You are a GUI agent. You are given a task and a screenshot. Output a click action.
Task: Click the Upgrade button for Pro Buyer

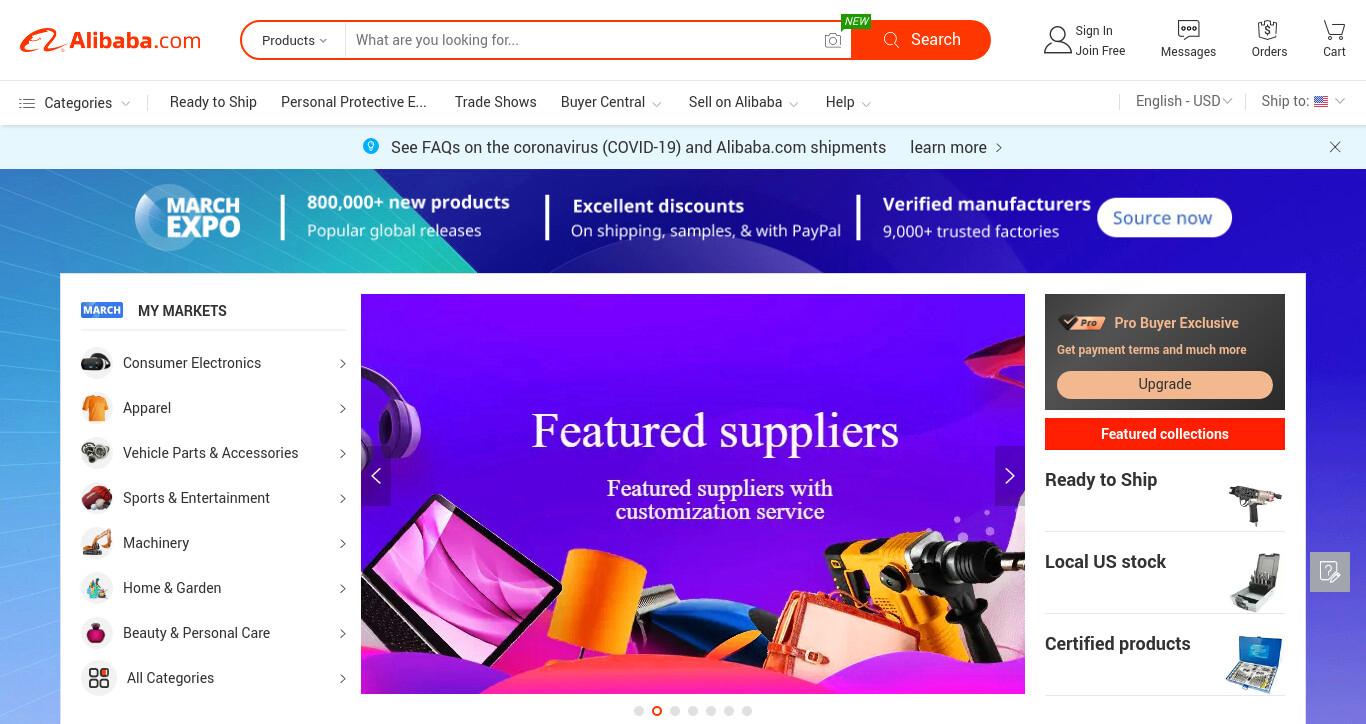tap(1165, 384)
